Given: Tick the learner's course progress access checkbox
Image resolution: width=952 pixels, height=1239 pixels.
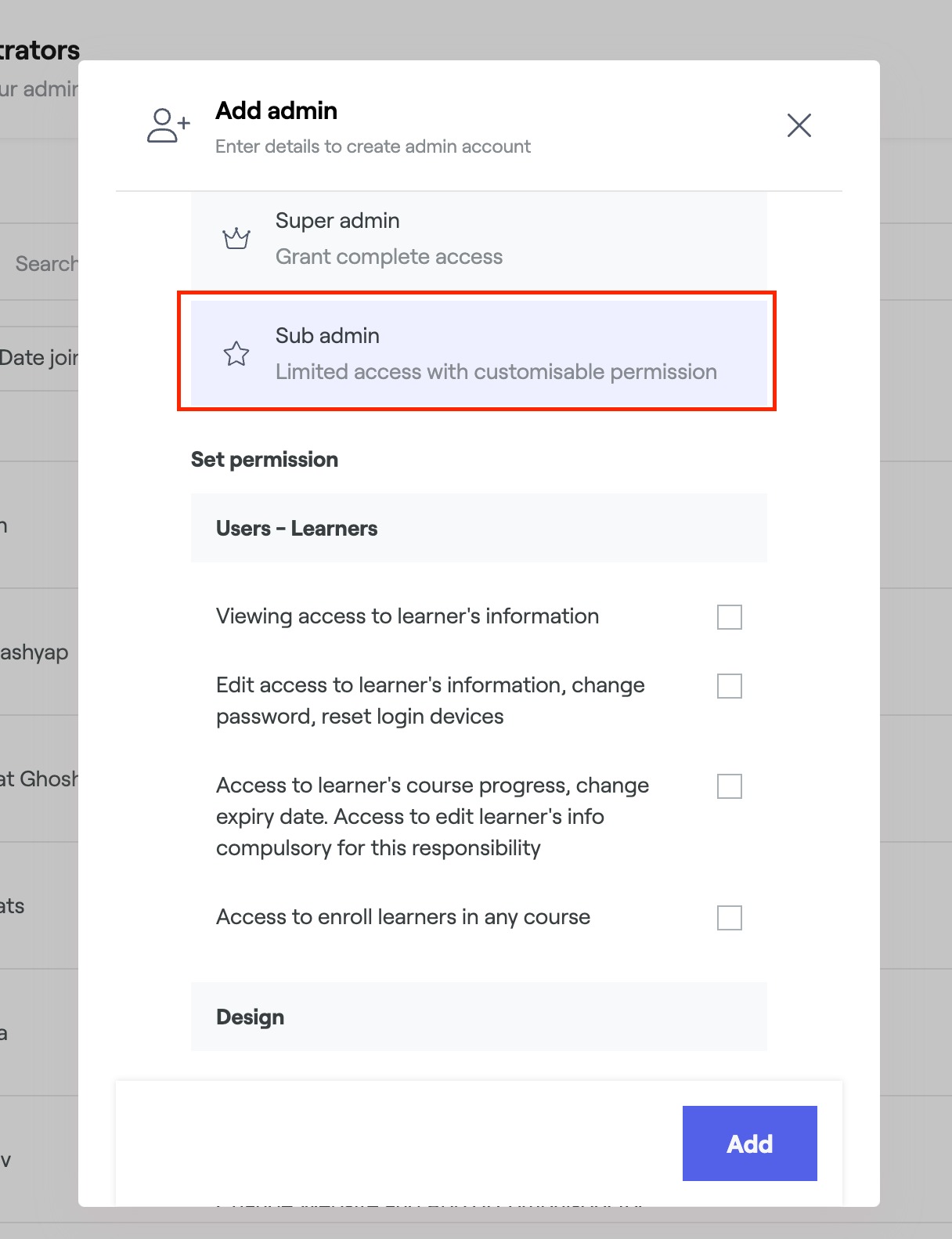Looking at the screenshot, I should (x=729, y=786).
